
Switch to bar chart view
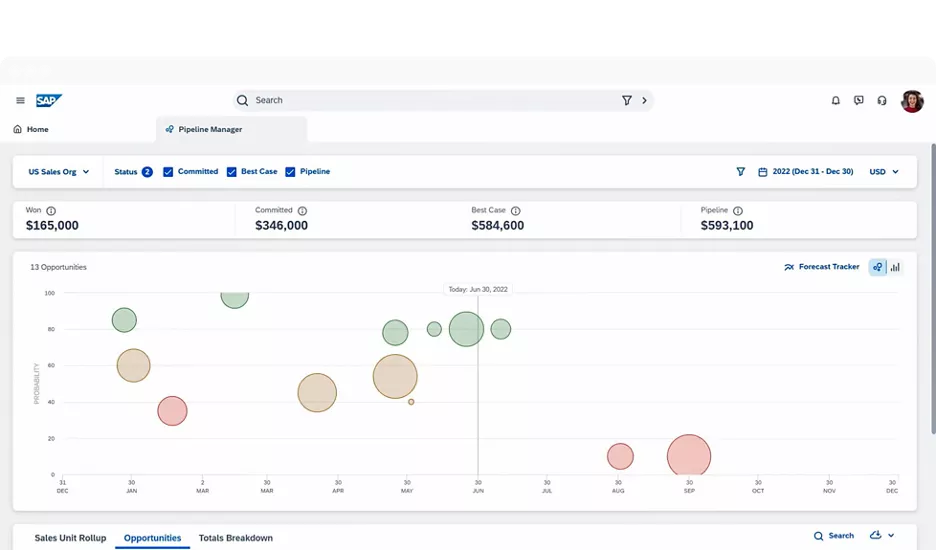coord(895,267)
